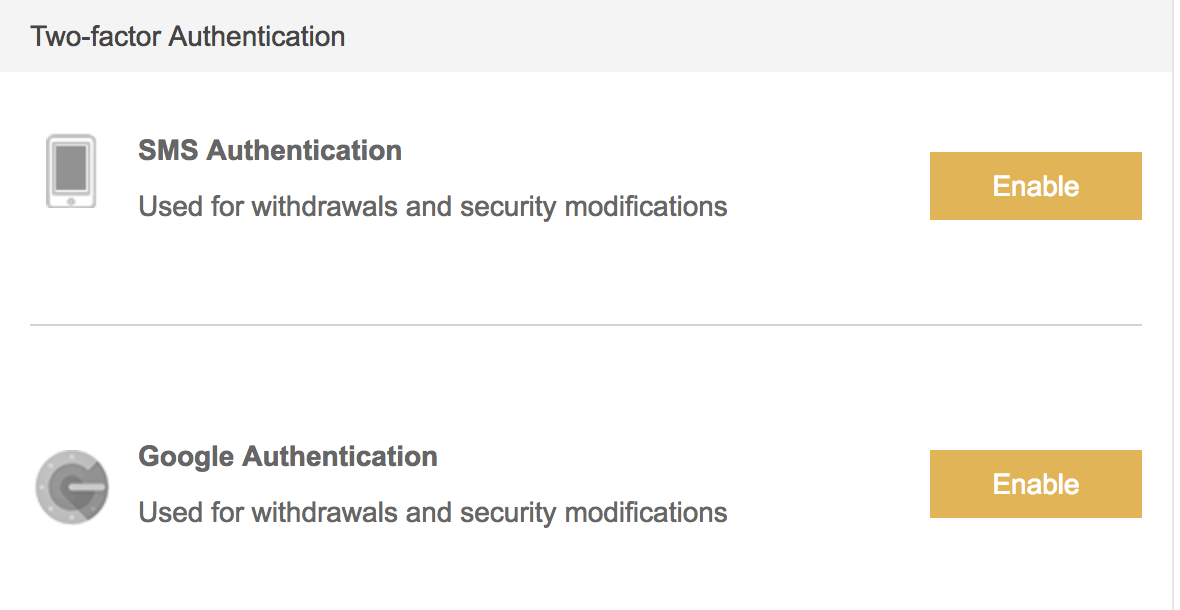The height and width of the screenshot is (610, 1180).
Task: Click the Enable button for SMS Authentication
Action: point(1036,186)
